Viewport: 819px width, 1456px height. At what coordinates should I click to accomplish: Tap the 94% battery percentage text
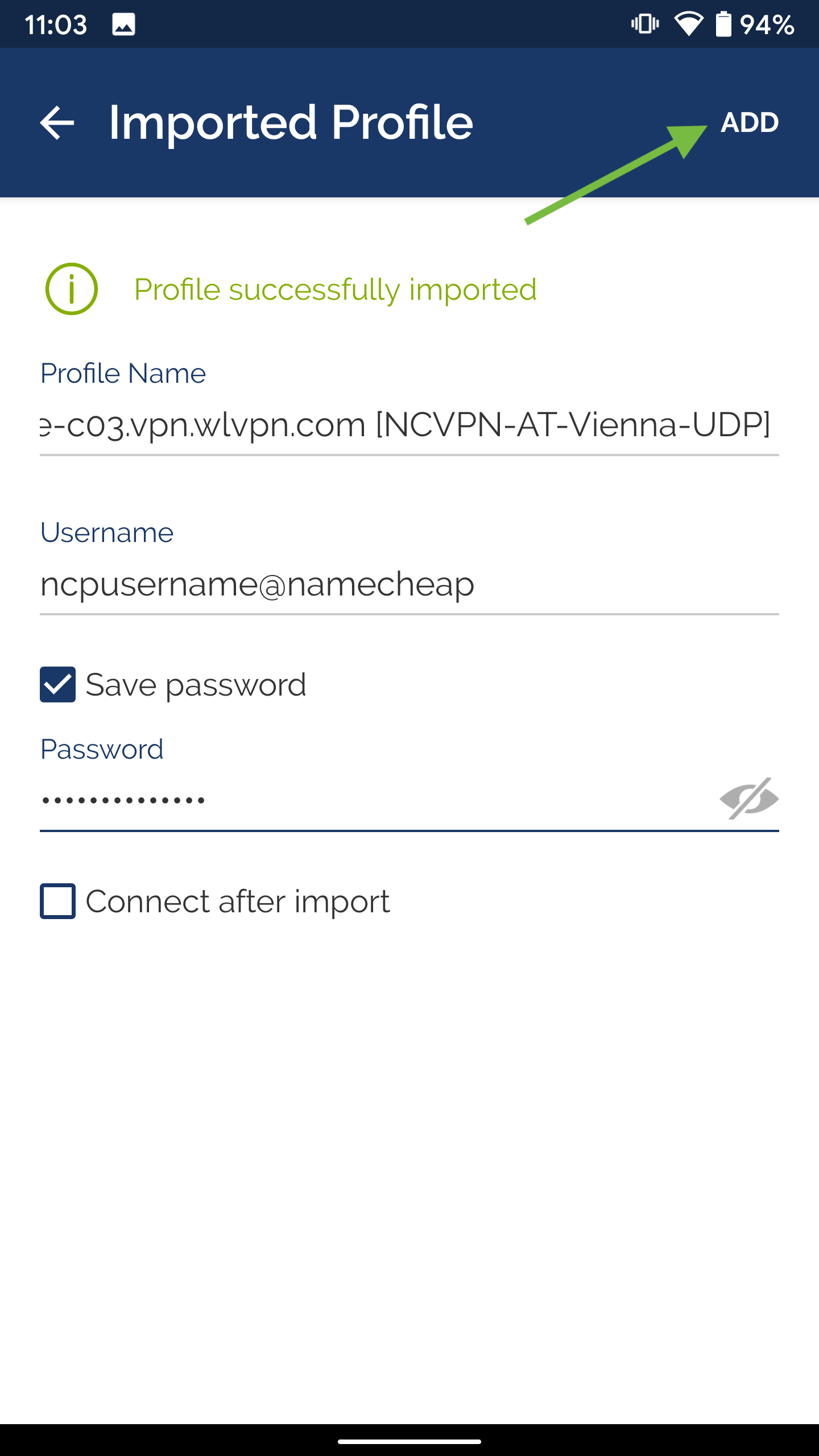click(767, 25)
